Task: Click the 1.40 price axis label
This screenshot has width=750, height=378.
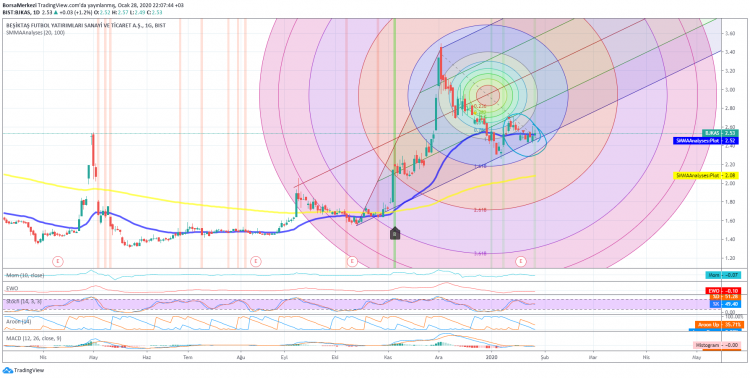Action: point(729,239)
